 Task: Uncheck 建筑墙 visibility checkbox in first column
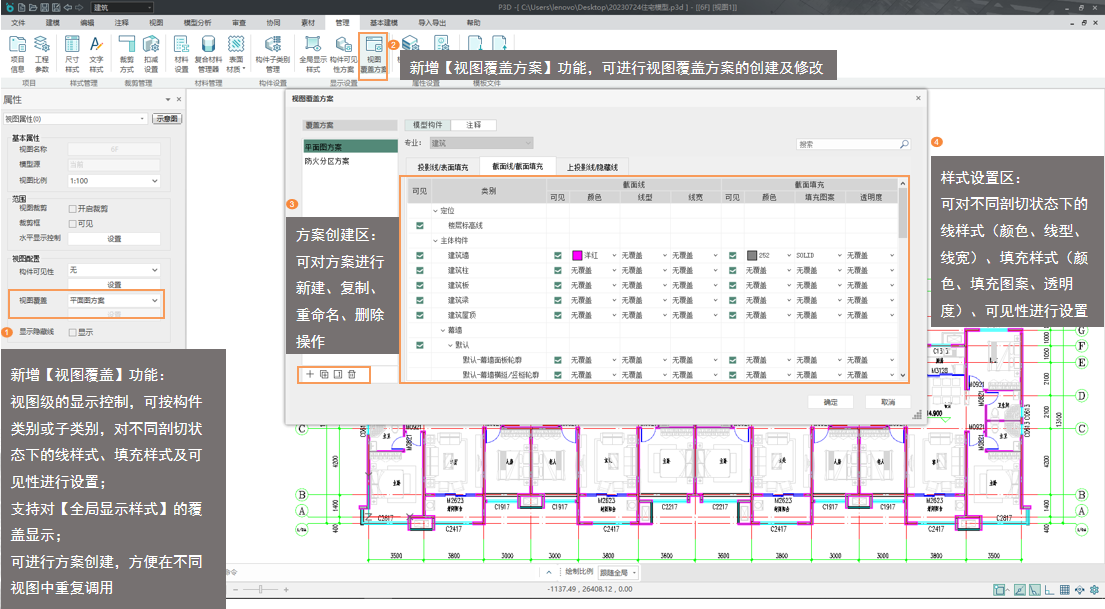(420, 256)
